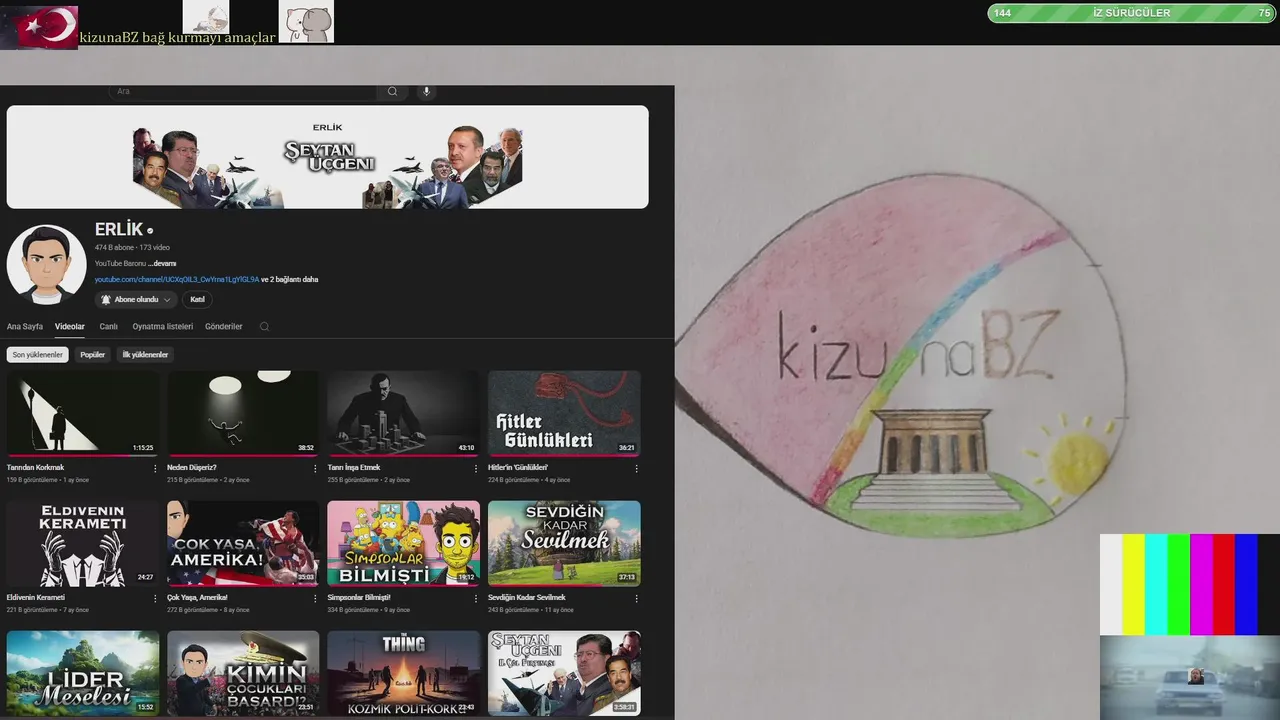This screenshot has height=720, width=1280.
Task: Select the İlk yüklenenler filter chip
Action: (145, 355)
